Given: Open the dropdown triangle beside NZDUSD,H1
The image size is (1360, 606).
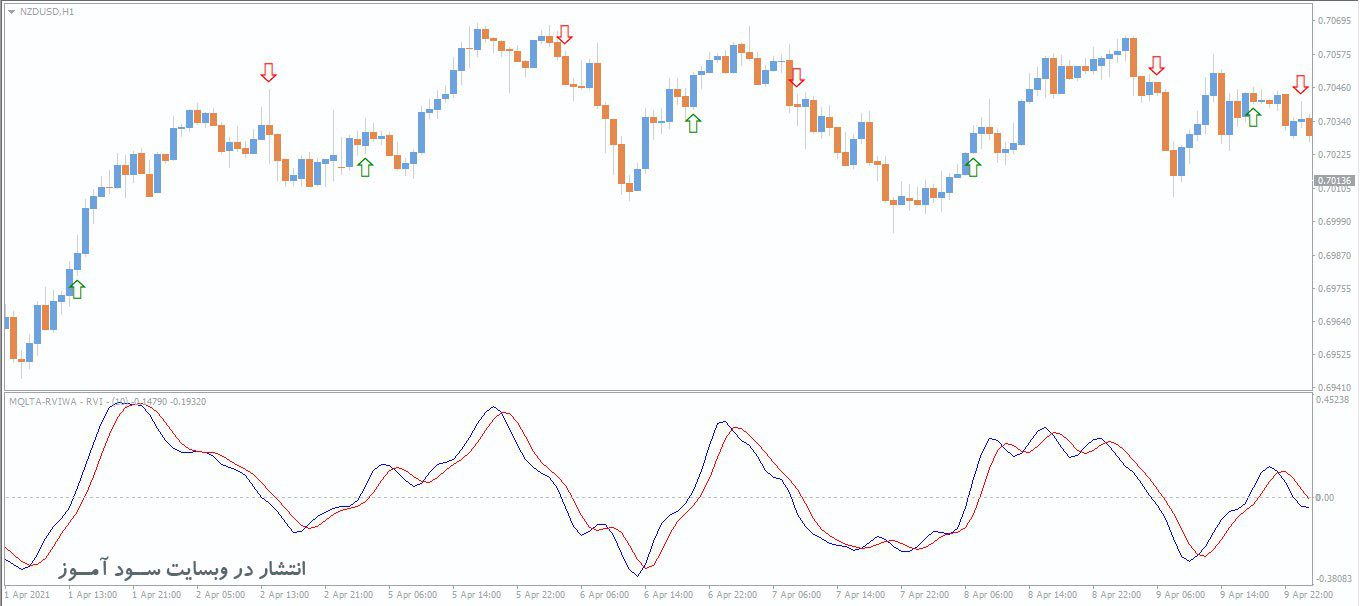Looking at the screenshot, I should pyautogui.click(x=11, y=11).
